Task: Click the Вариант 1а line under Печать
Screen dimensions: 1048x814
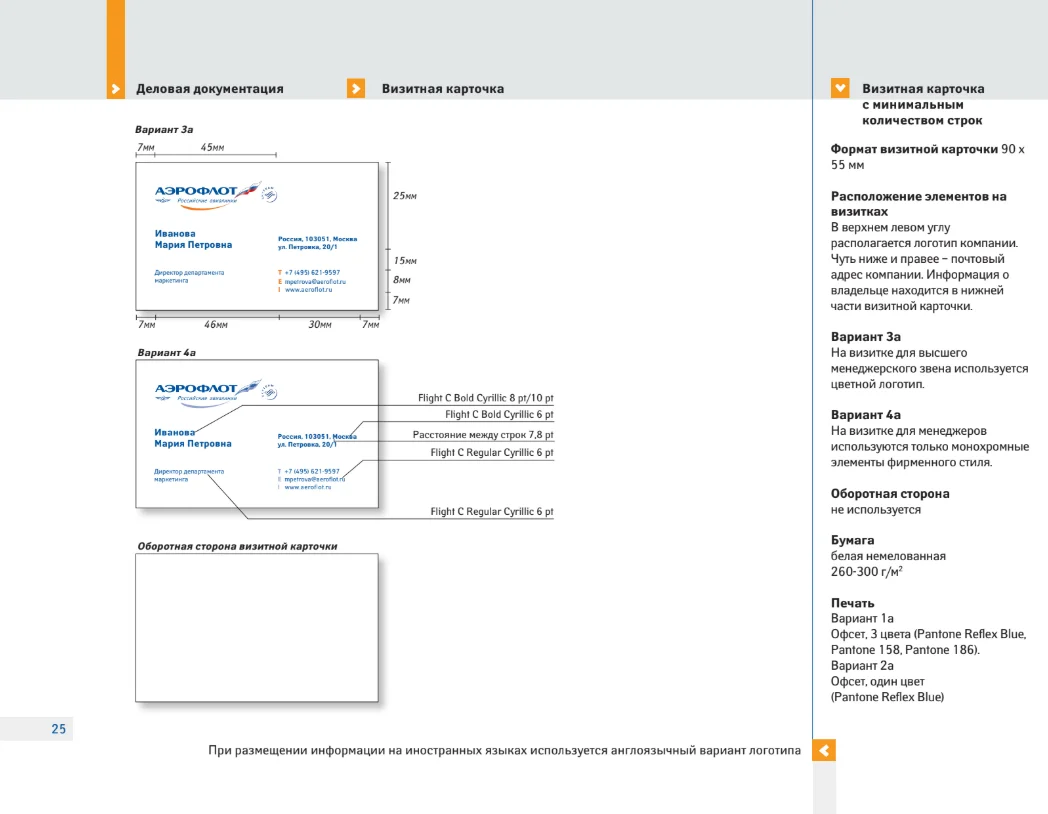Action: [x=862, y=618]
